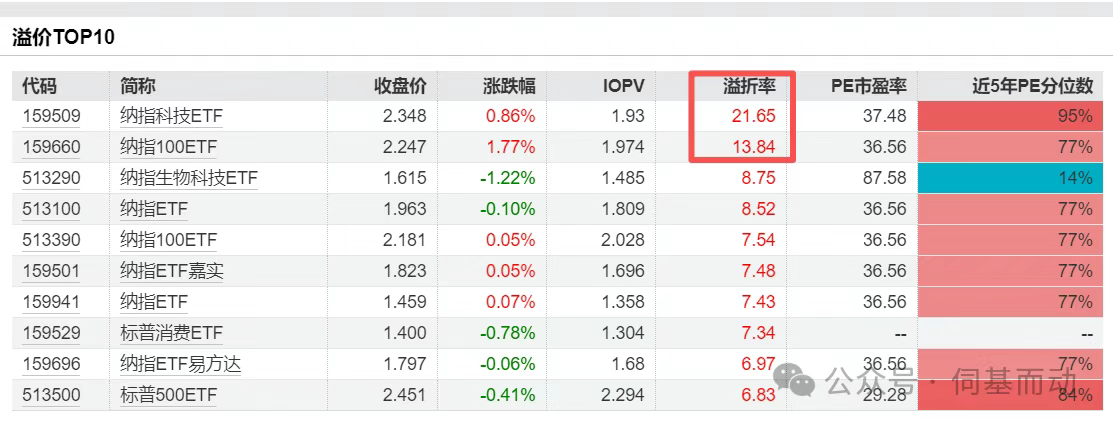Click the 代码 column header
The image size is (1113, 426).
[x=39, y=86]
